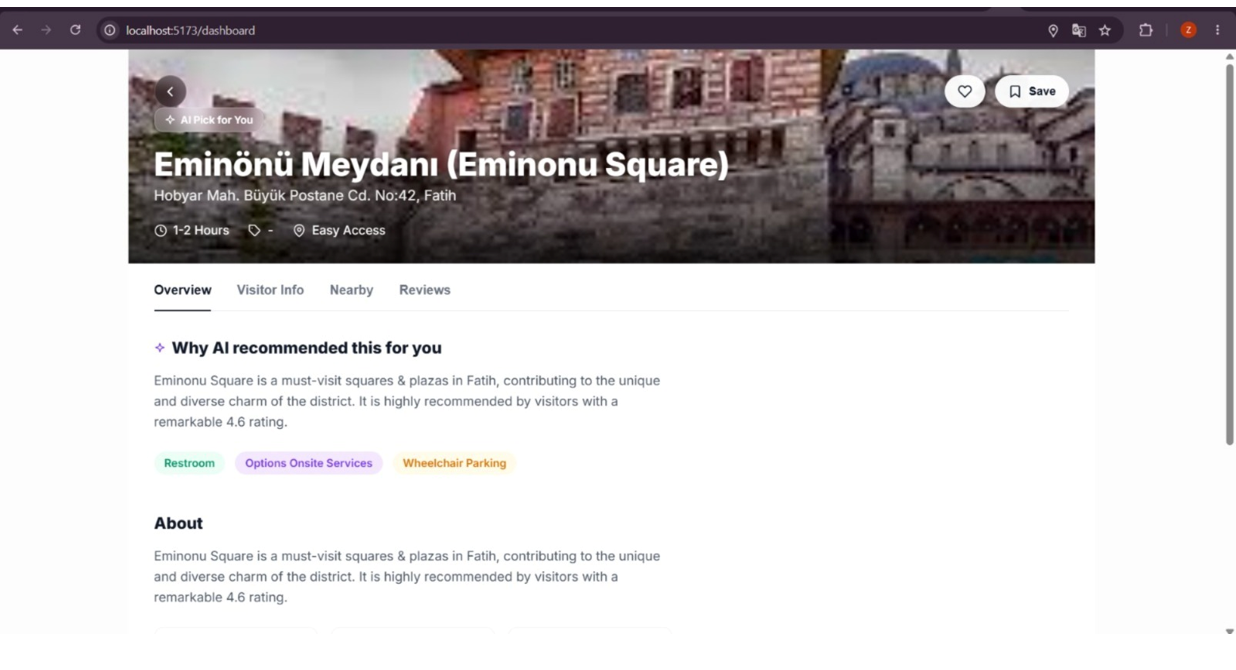The width and height of the screenshot is (1236, 670).
Task: Click the Hobyar Mah. address text
Action: 305,195
